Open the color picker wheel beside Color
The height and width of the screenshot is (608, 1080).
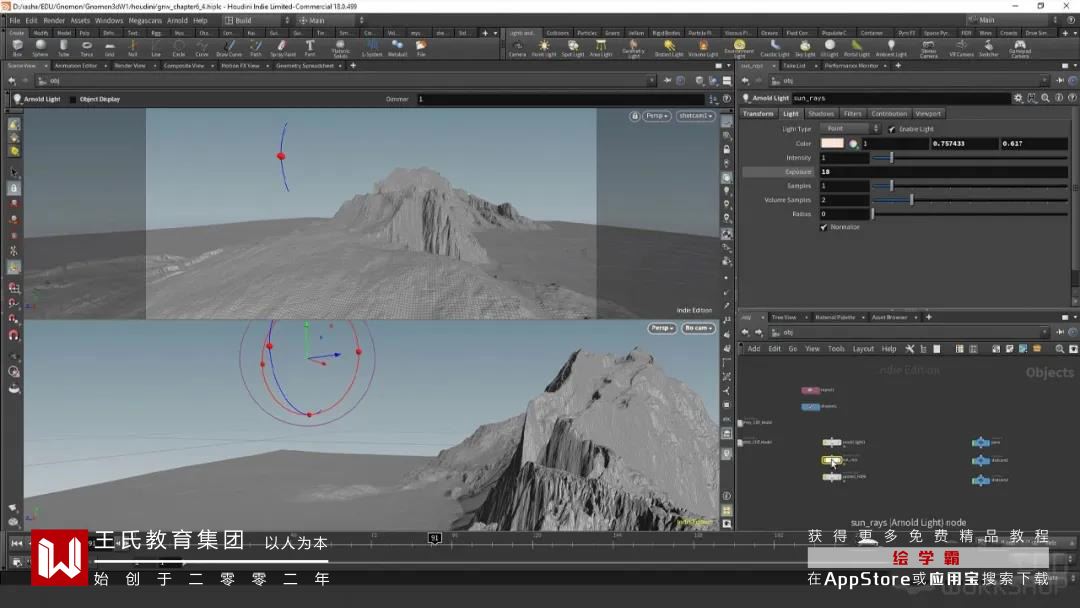[853, 143]
